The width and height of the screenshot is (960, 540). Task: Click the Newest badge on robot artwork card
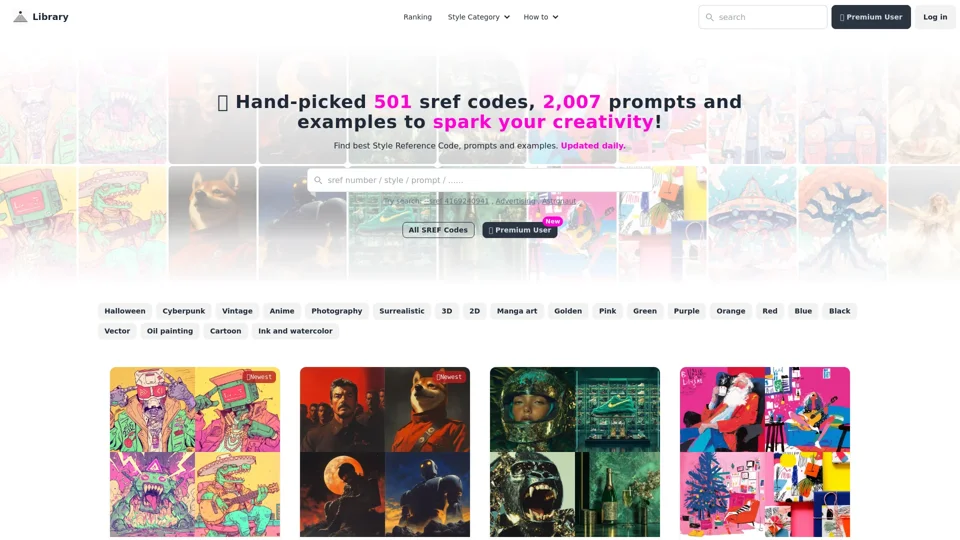(259, 377)
